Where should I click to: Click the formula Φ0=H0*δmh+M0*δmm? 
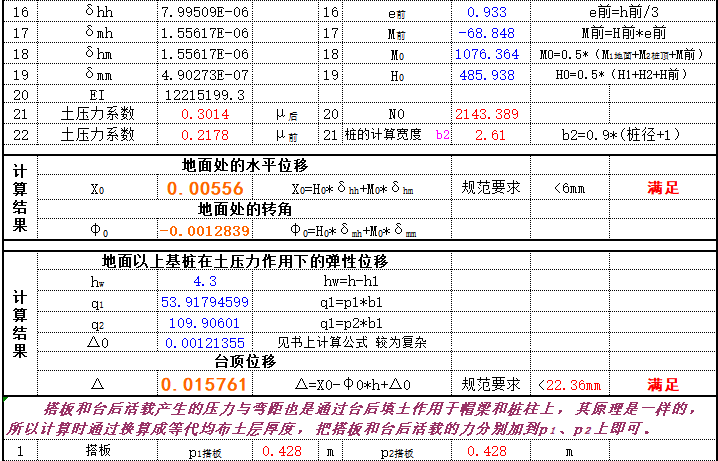[352, 230]
